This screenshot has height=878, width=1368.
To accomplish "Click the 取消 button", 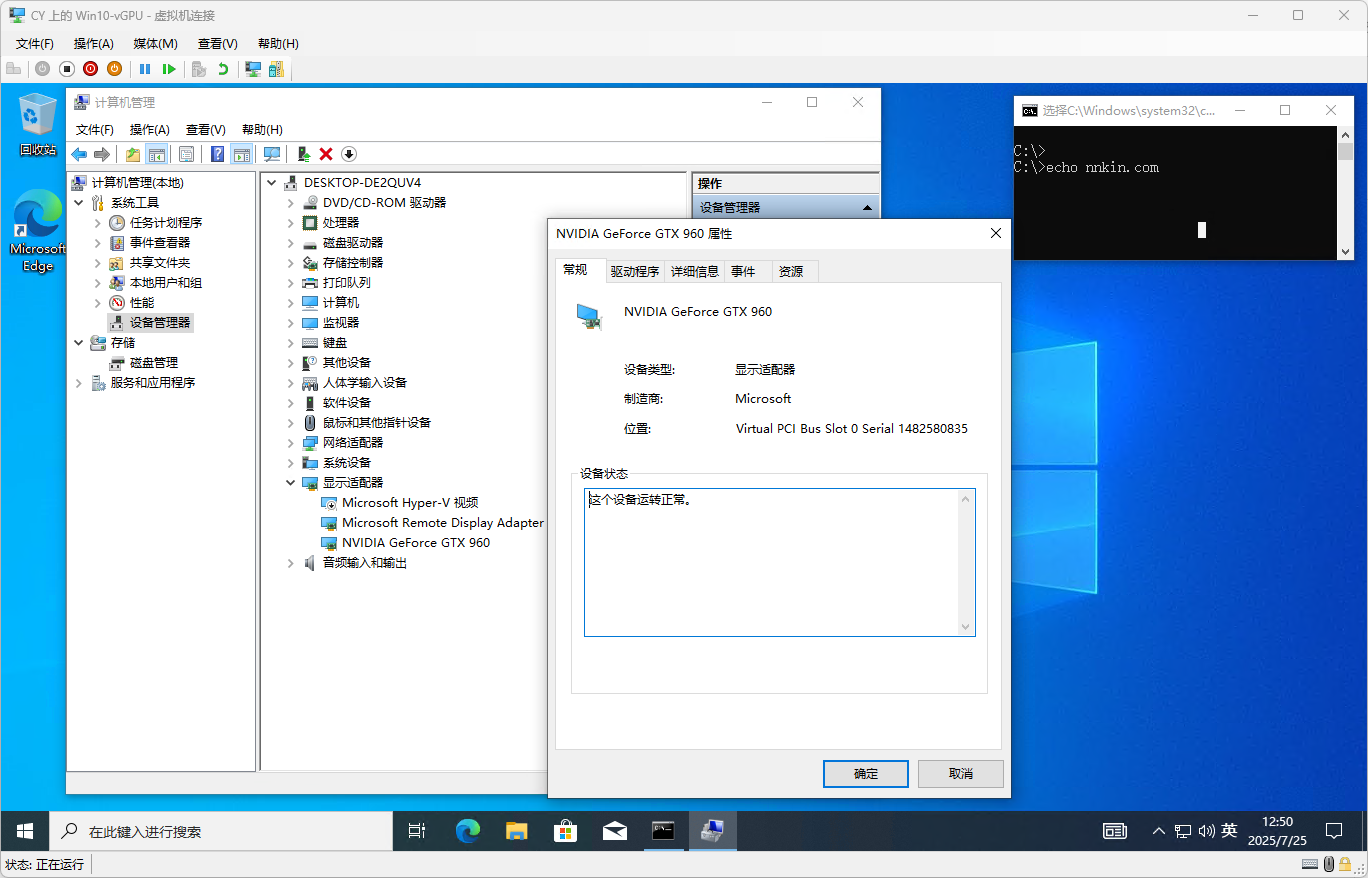I will [x=960, y=774].
